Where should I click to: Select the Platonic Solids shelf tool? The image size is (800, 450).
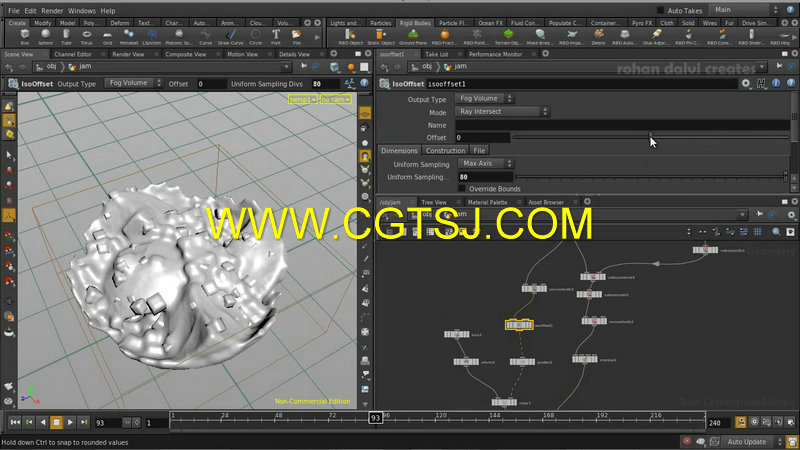click(x=179, y=37)
